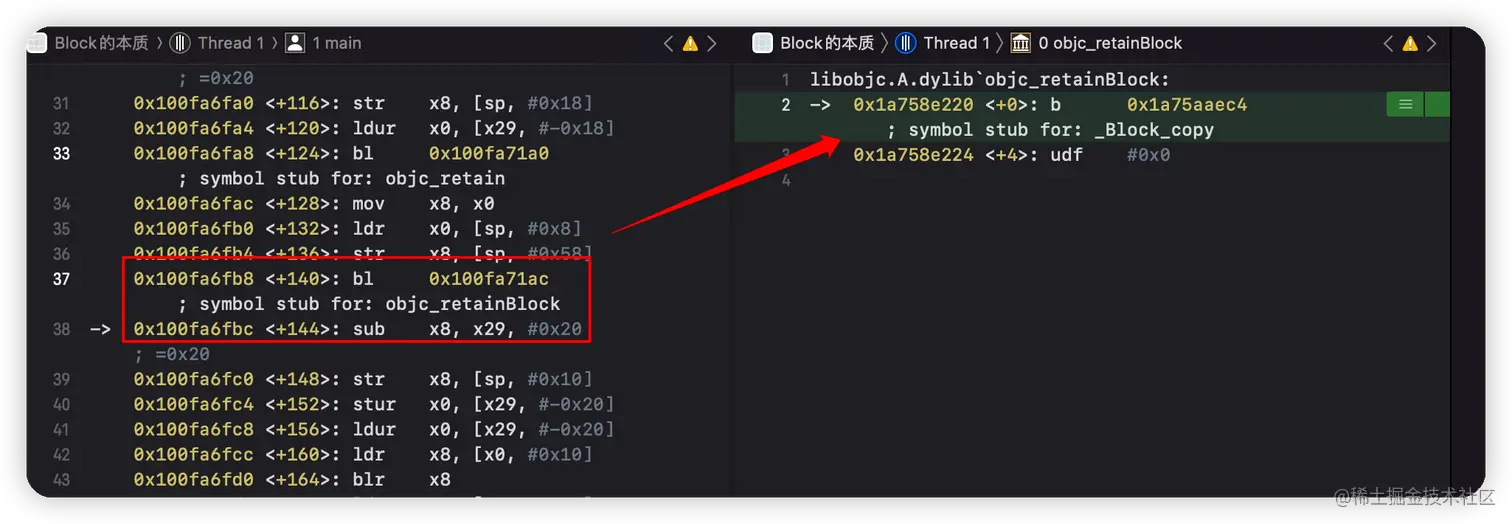The image size is (1512, 524).
Task: Click the person icon beside 1 main
Action: tap(295, 43)
